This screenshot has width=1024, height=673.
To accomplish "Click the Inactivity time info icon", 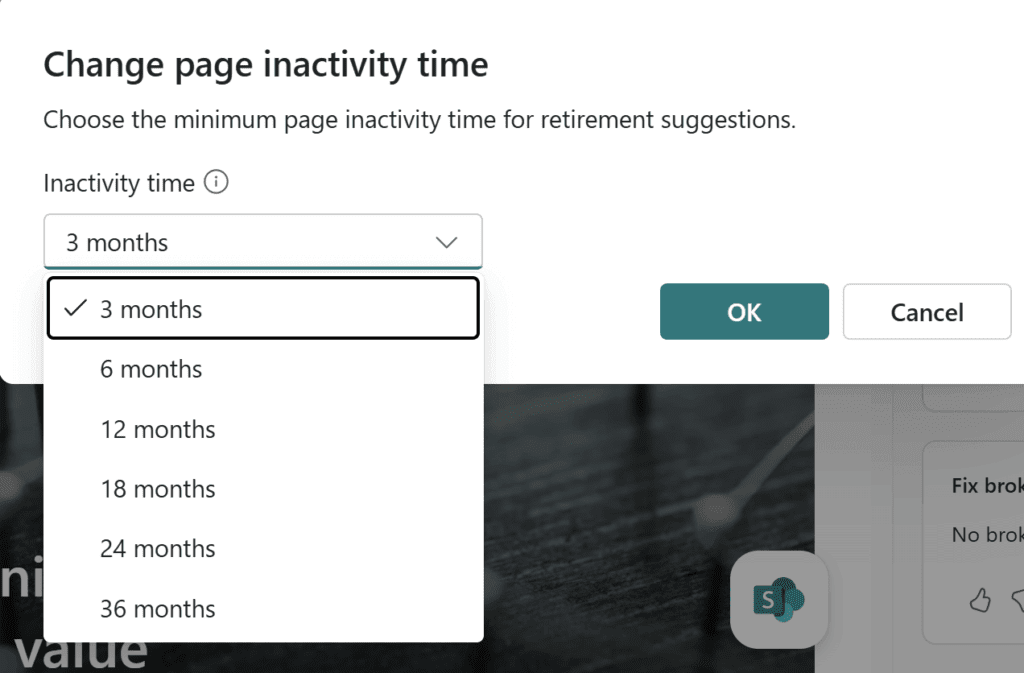I will pyautogui.click(x=216, y=183).
